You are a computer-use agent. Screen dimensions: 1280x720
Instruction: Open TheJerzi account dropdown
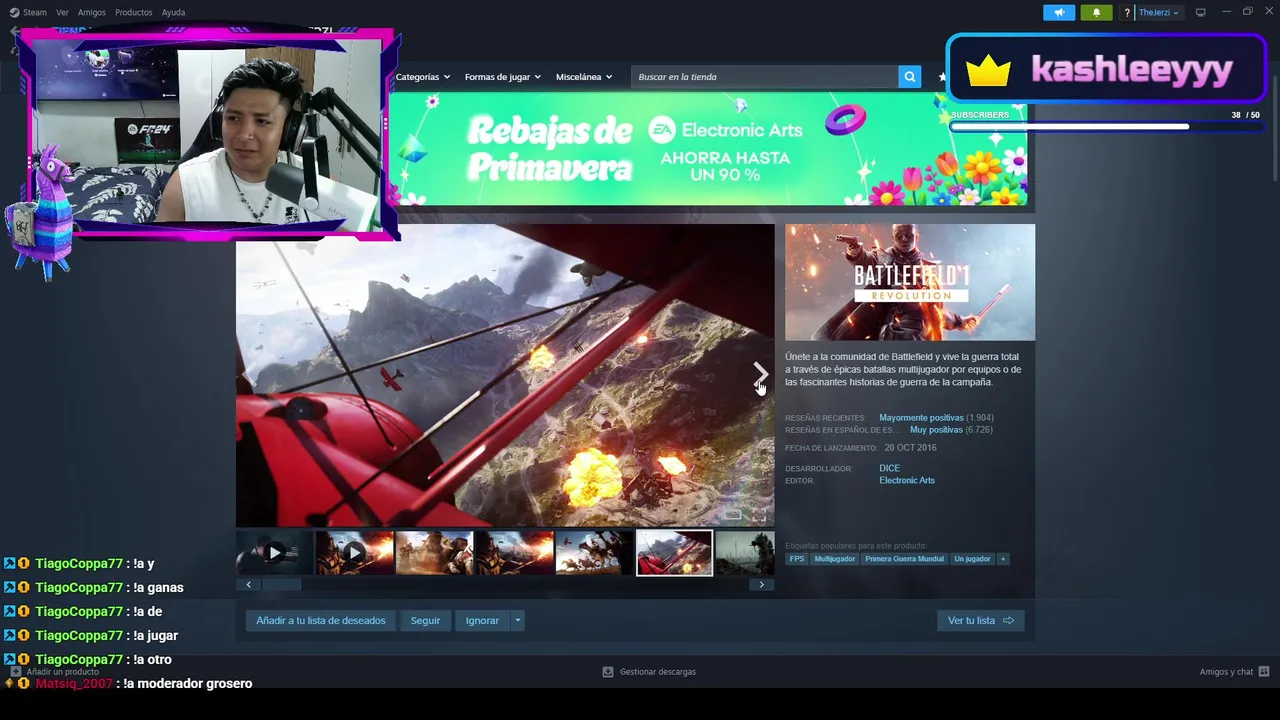point(1159,12)
